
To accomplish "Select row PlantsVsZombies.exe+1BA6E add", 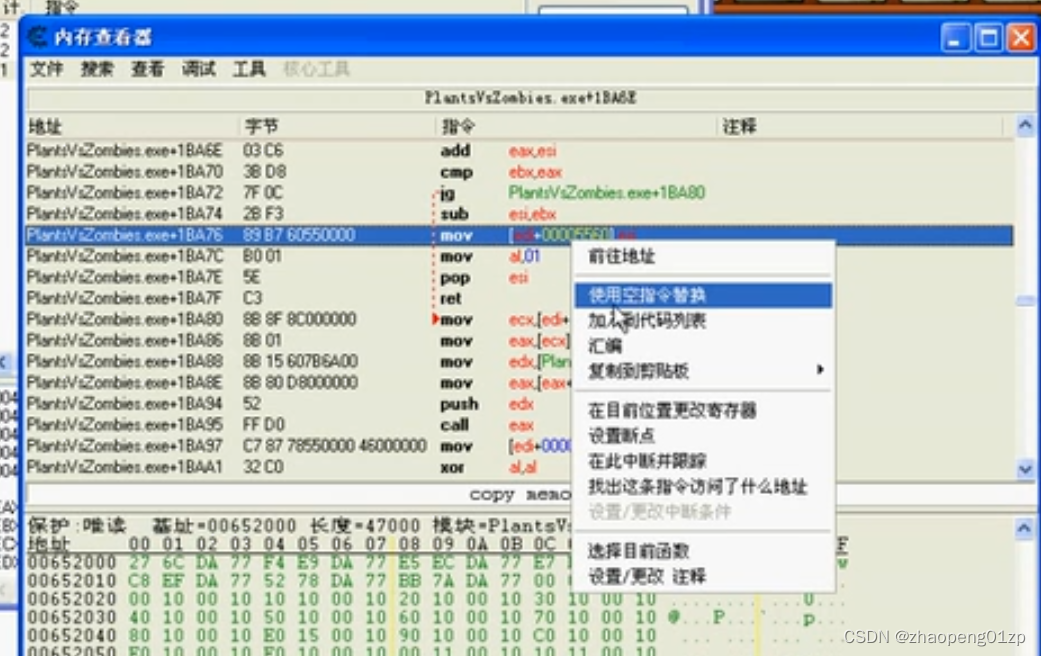I will pyautogui.click(x=520, y=151).
